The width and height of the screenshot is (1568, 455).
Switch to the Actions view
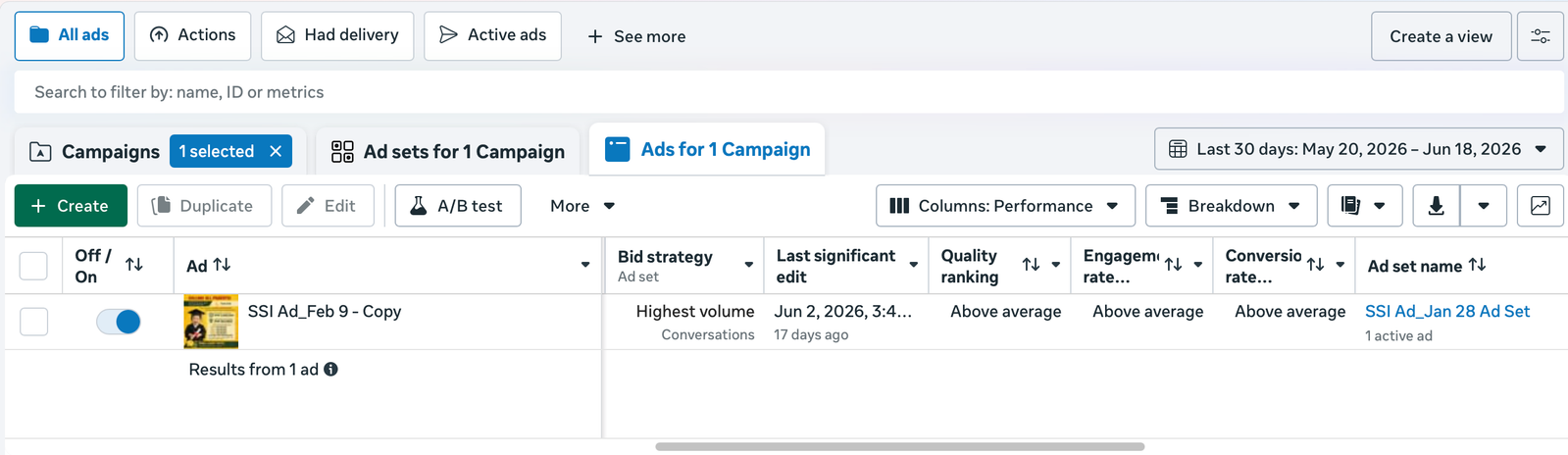(x=192, y=35)
